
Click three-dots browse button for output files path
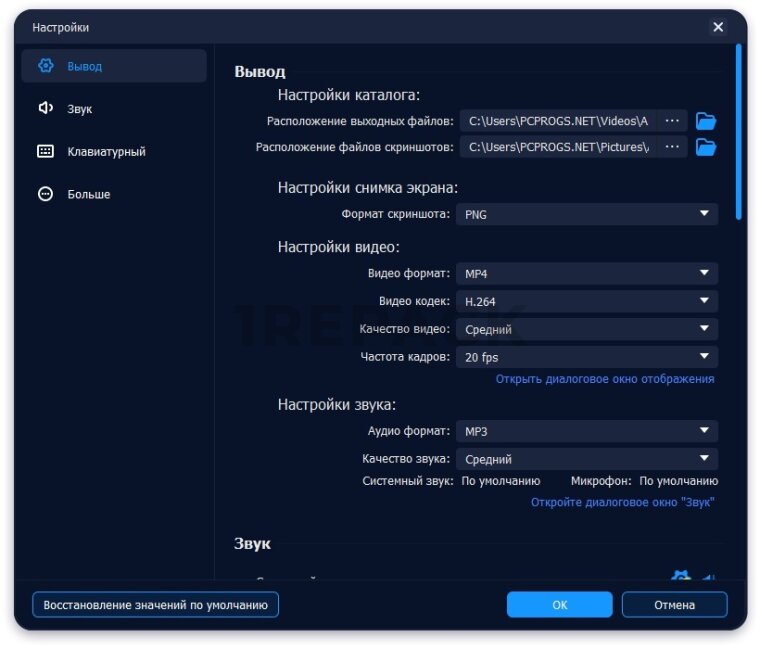pyautogui.click(x=672, y=121)
